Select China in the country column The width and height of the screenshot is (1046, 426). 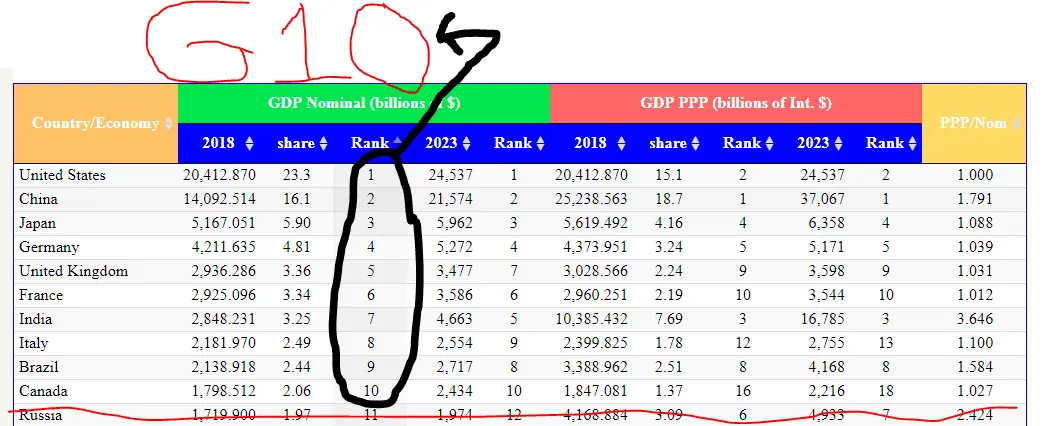pos(38,199)
